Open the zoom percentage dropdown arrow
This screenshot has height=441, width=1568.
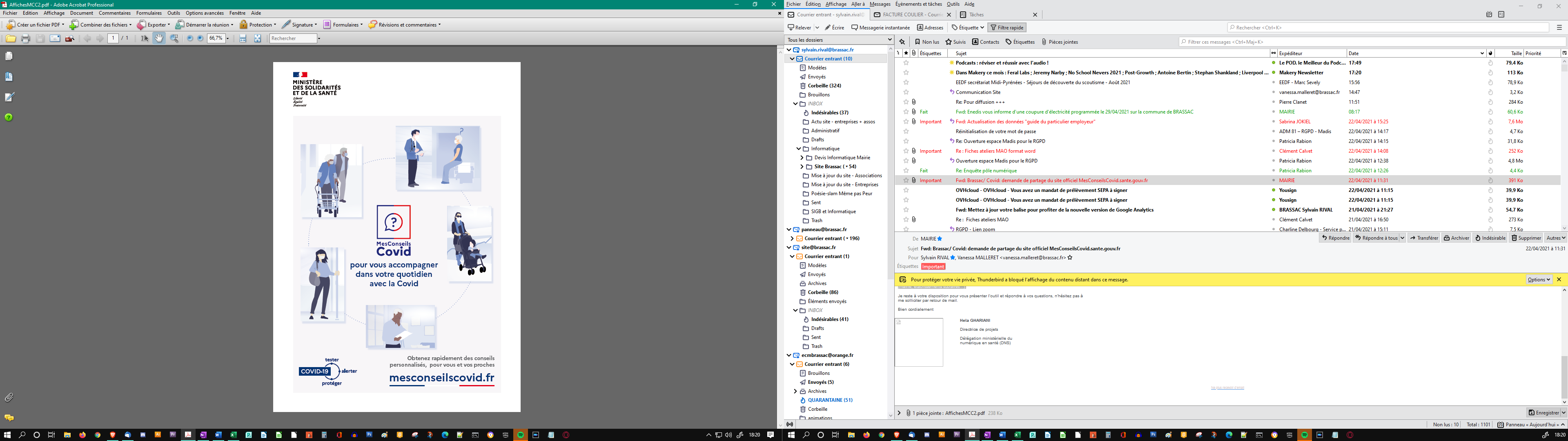click(228, 38)
